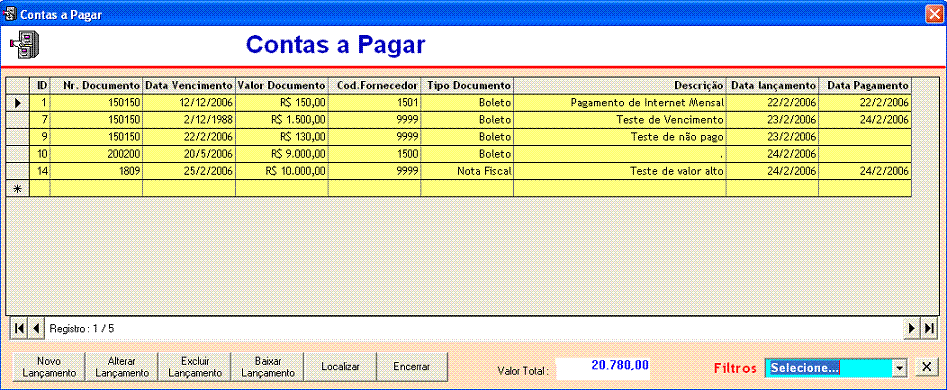Click the 'R$ 1.500,00' value cell
This screenshot has height=390, width=947.
point(282,120)
